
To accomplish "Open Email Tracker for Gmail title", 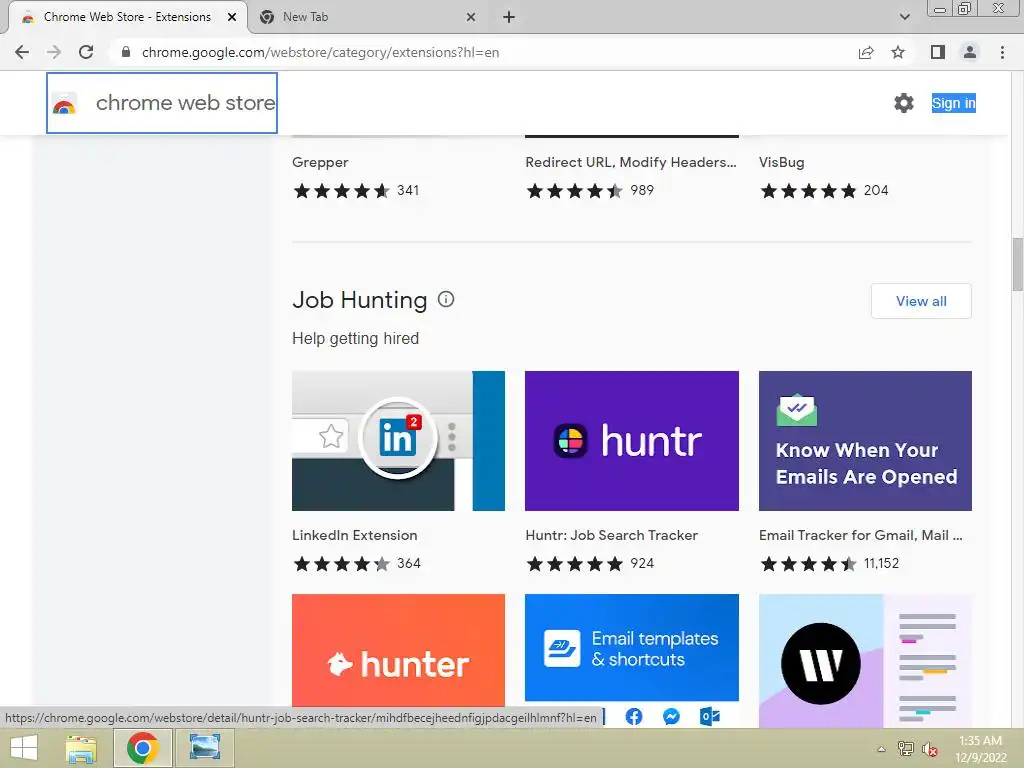I will click(x=861, y=535).
